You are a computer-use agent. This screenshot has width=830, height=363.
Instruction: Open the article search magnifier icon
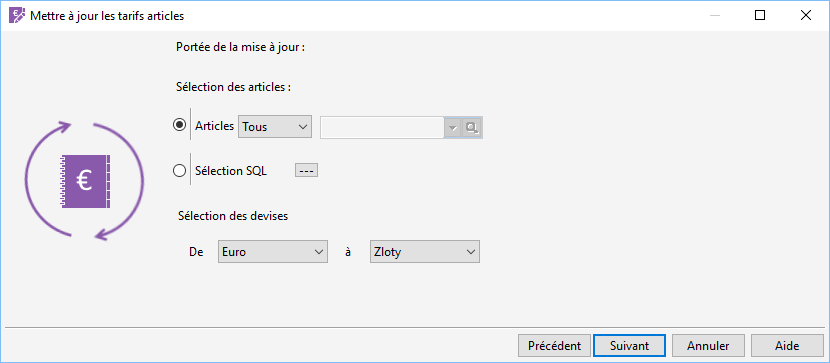pyautogui.click(x=473, y=128)
